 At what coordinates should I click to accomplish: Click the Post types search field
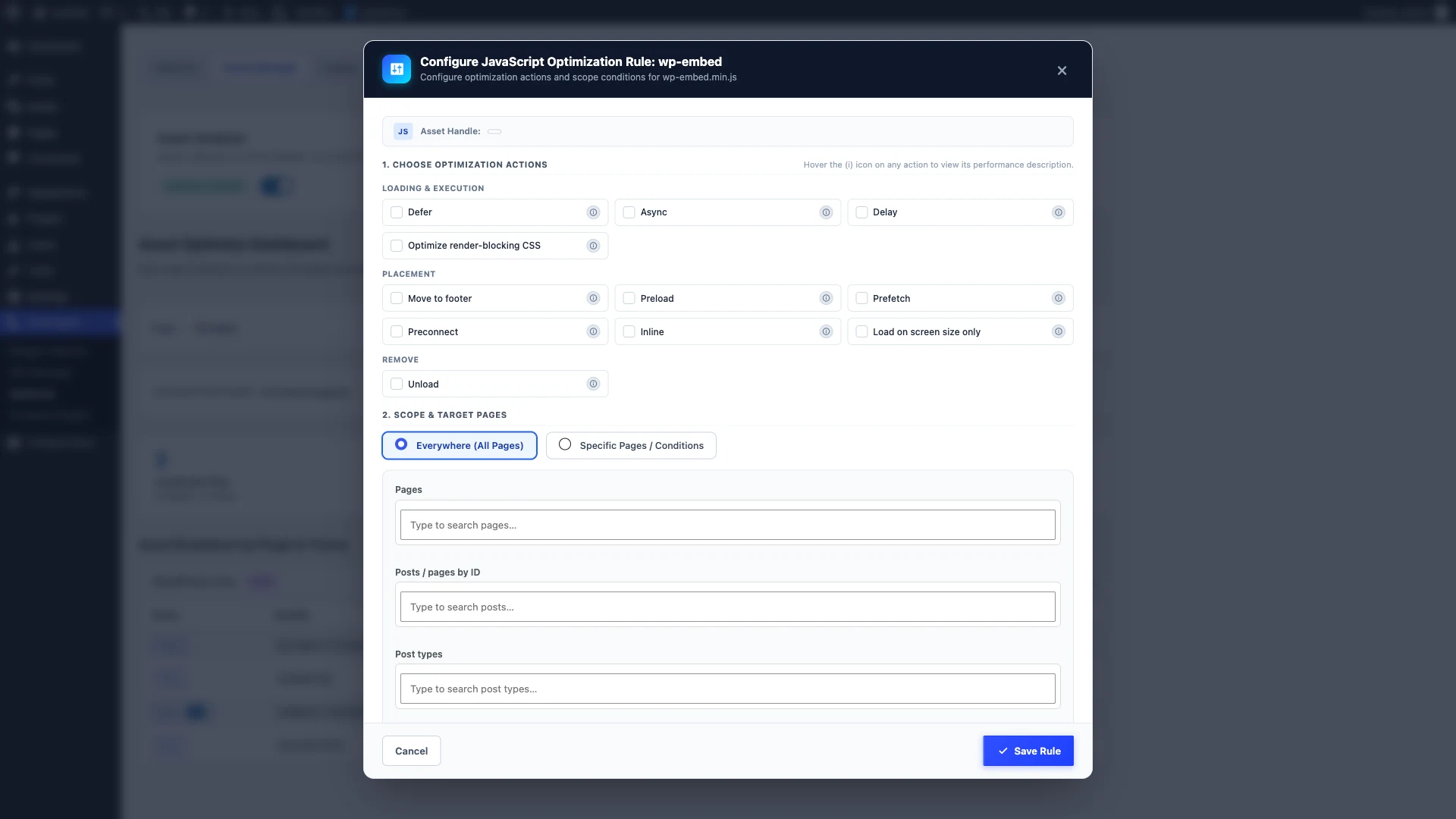pos(727,689)
